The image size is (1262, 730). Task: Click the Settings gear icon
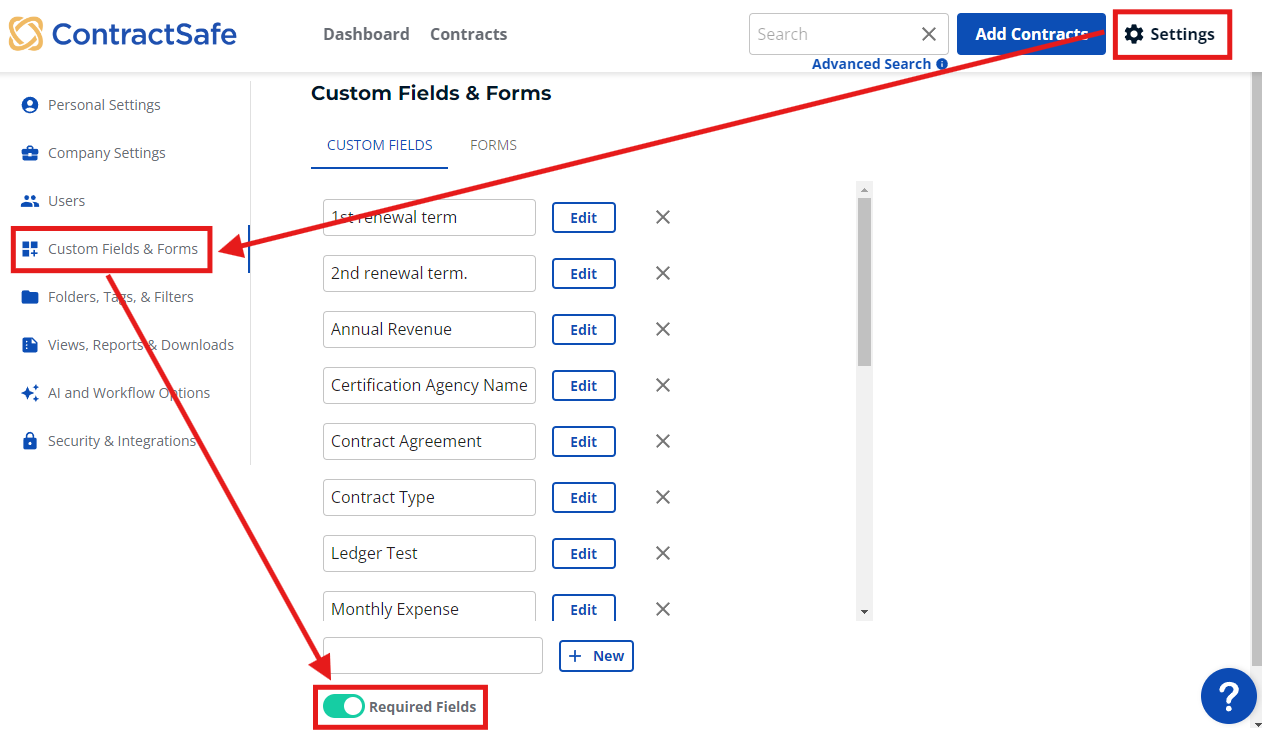1133,34
